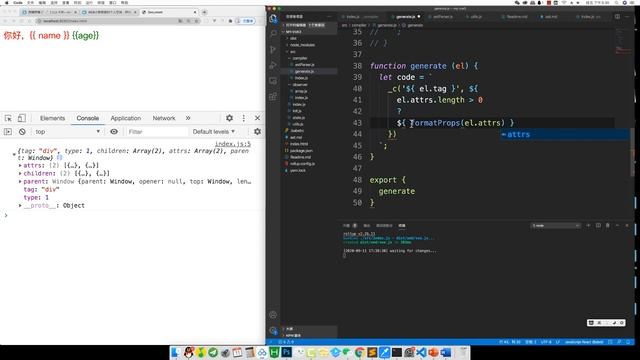Open index.js:5 source link
The image size is (640, 360).
pyautogui.click(x=233, y=144)
